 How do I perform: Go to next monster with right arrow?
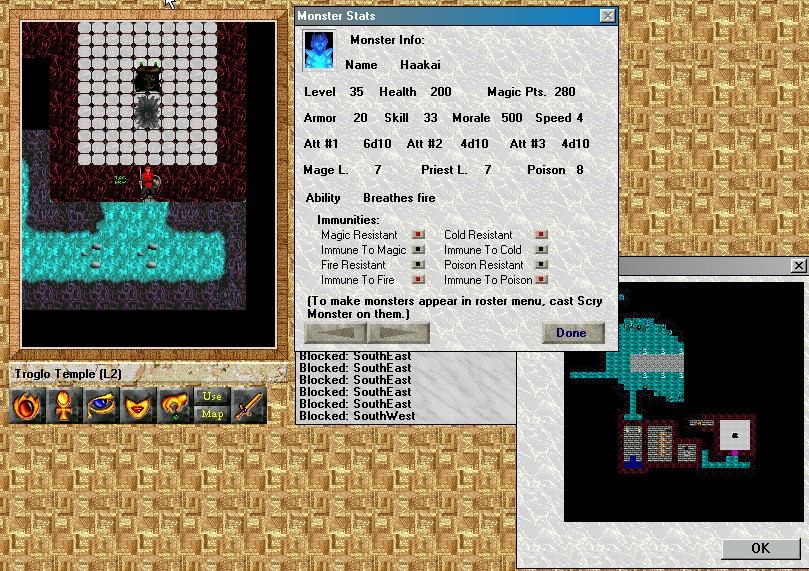click(399, 333)
